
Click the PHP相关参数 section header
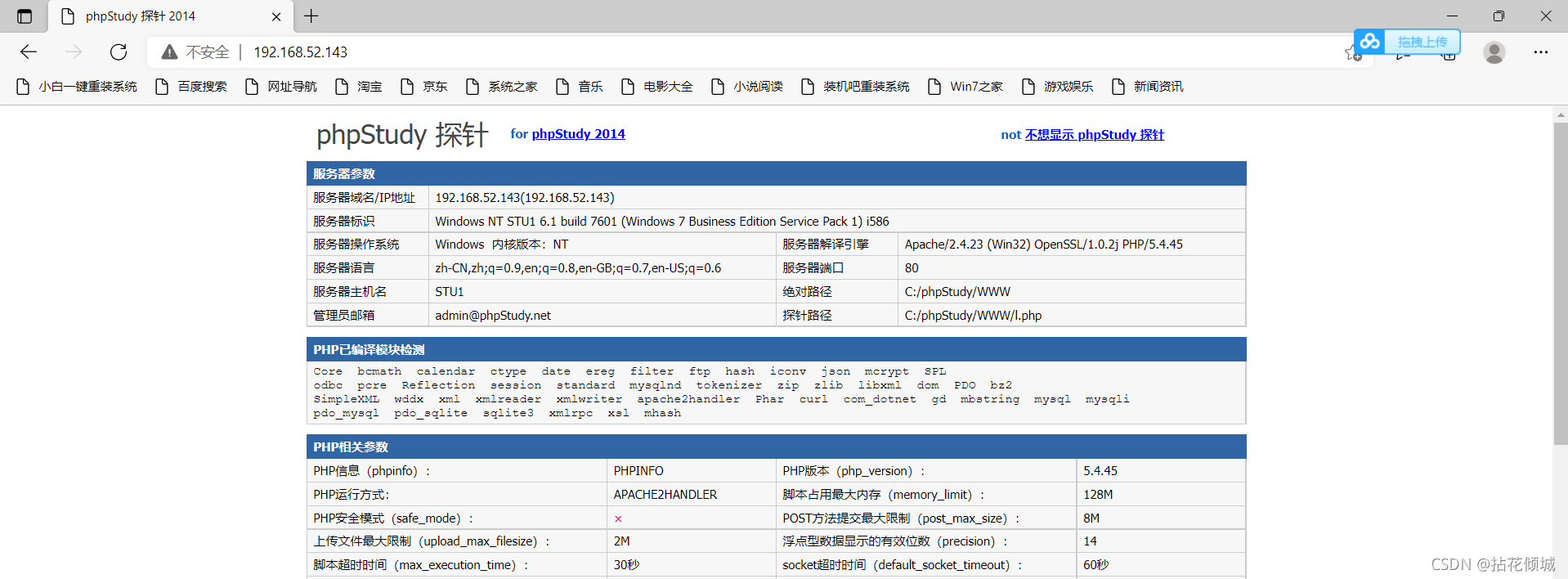coord(777,447)
